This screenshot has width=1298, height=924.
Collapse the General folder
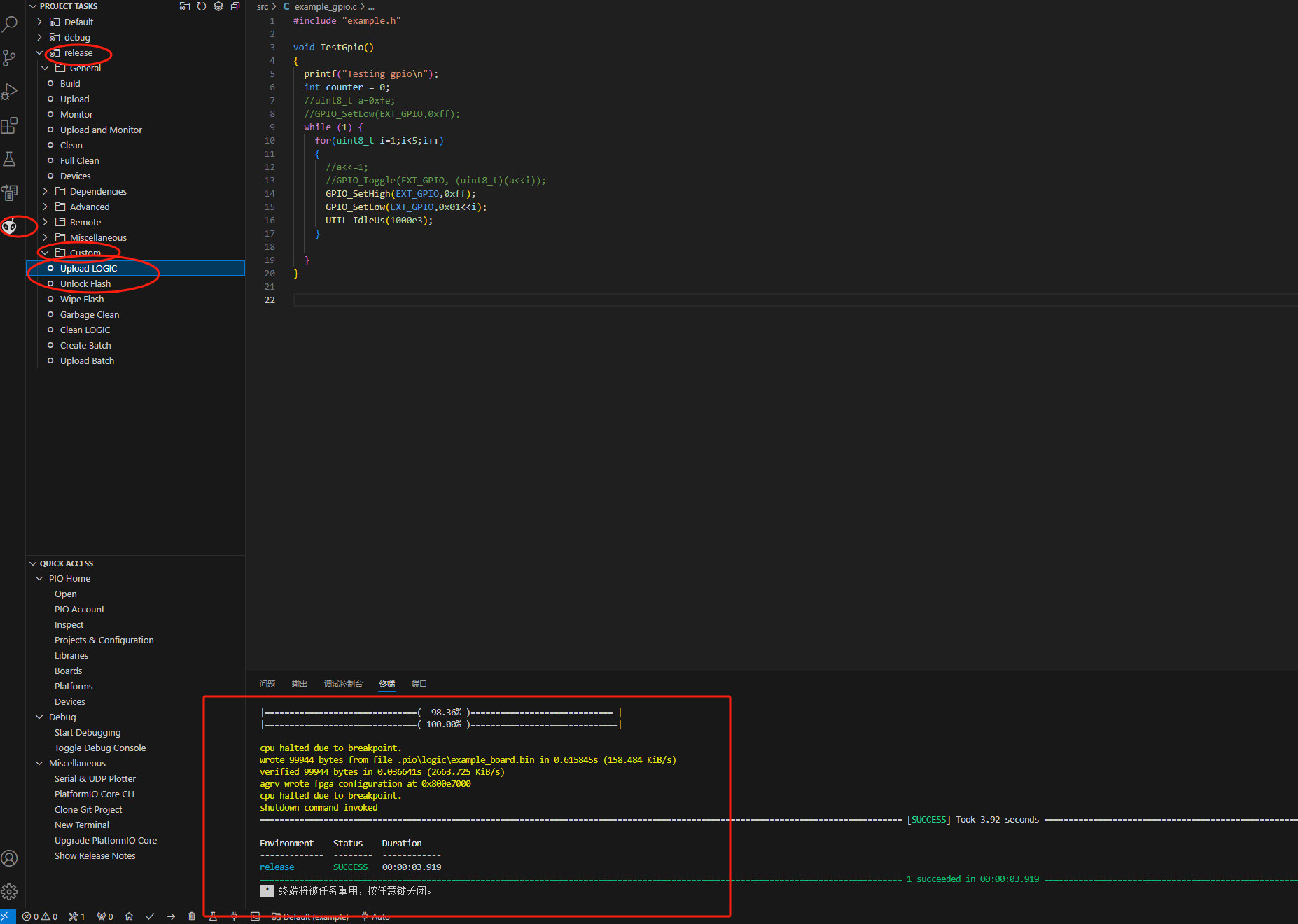click(x=46, y=68)
